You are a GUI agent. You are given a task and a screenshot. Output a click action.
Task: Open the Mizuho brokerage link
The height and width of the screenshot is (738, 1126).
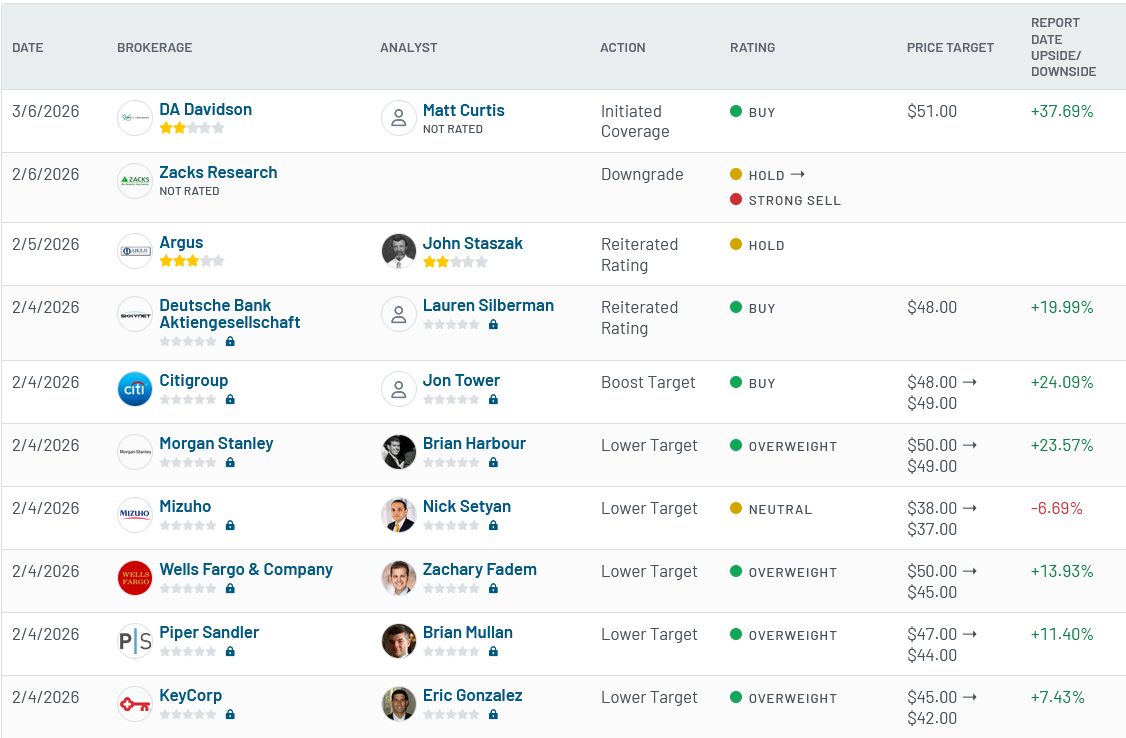coord(185,506)
